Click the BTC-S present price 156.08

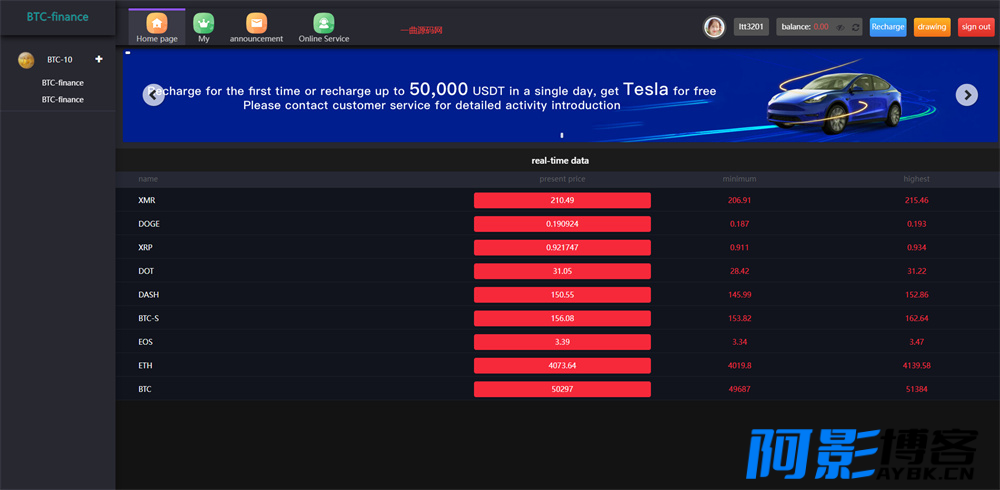(562, 318)
